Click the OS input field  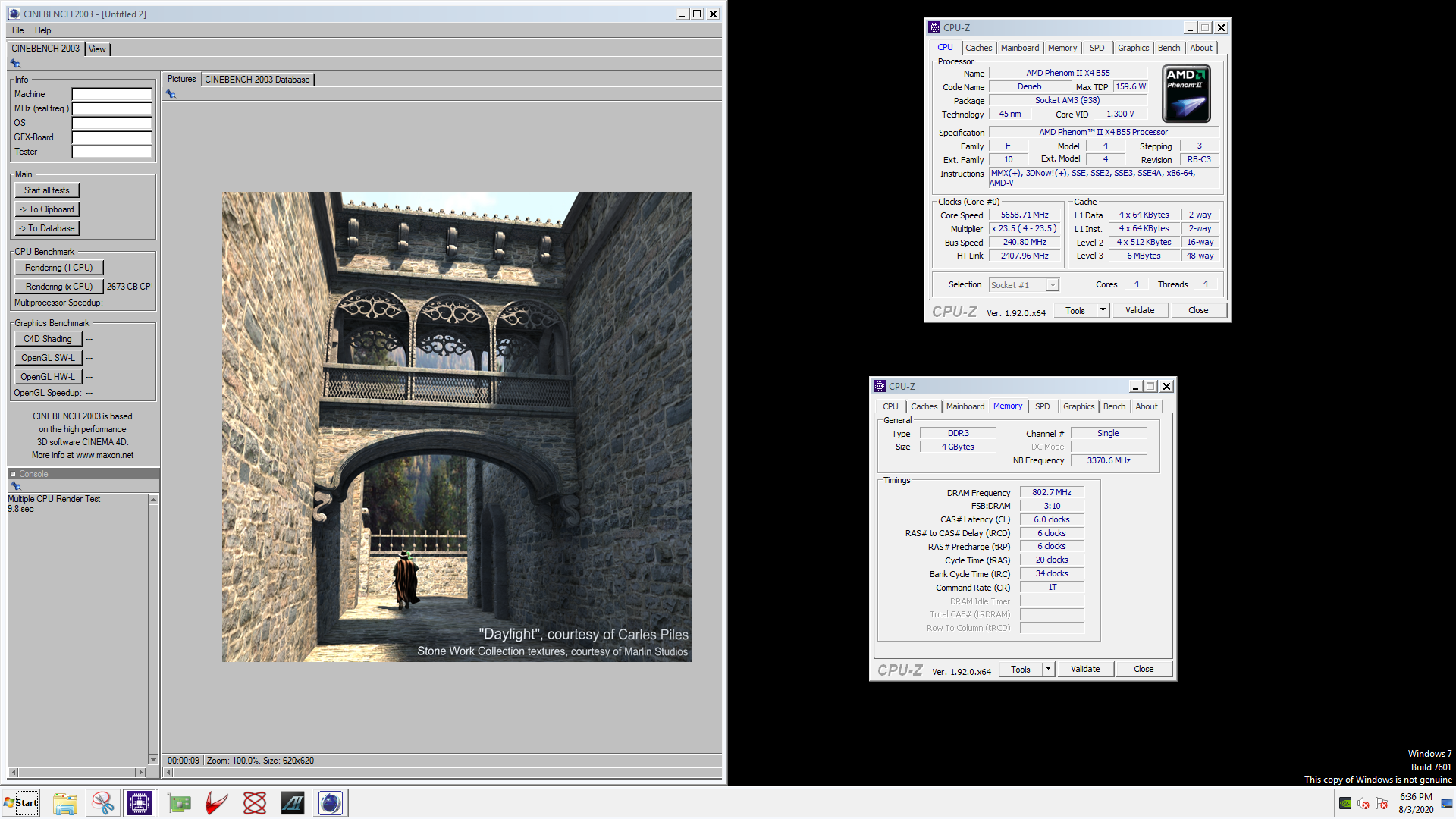tap(112, 123)
